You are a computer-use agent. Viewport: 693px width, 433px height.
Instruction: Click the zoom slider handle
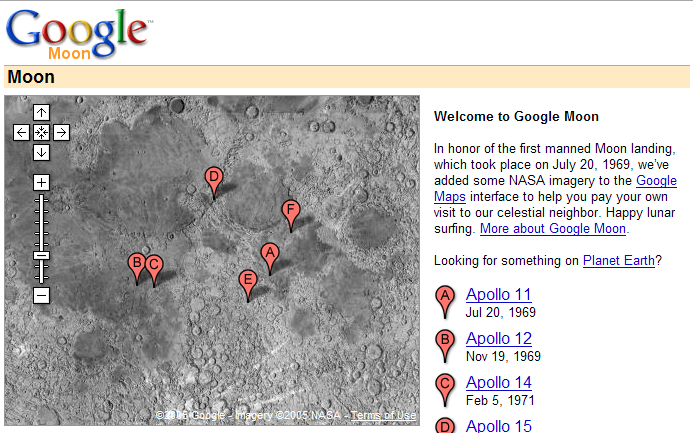click(41, 255)
